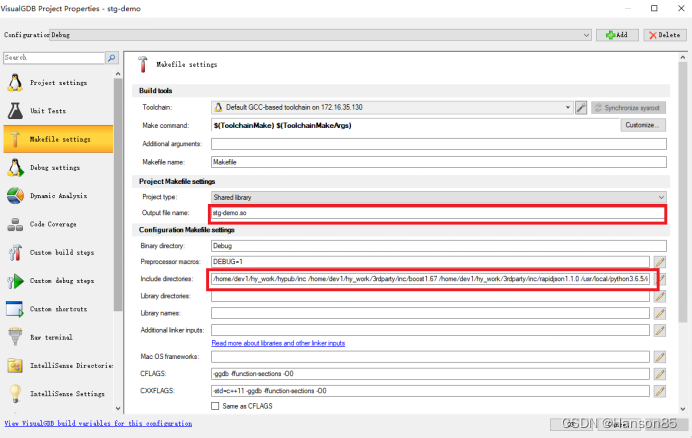
Task: Click the Delete configuration button
Action: (x=665, y=35)
